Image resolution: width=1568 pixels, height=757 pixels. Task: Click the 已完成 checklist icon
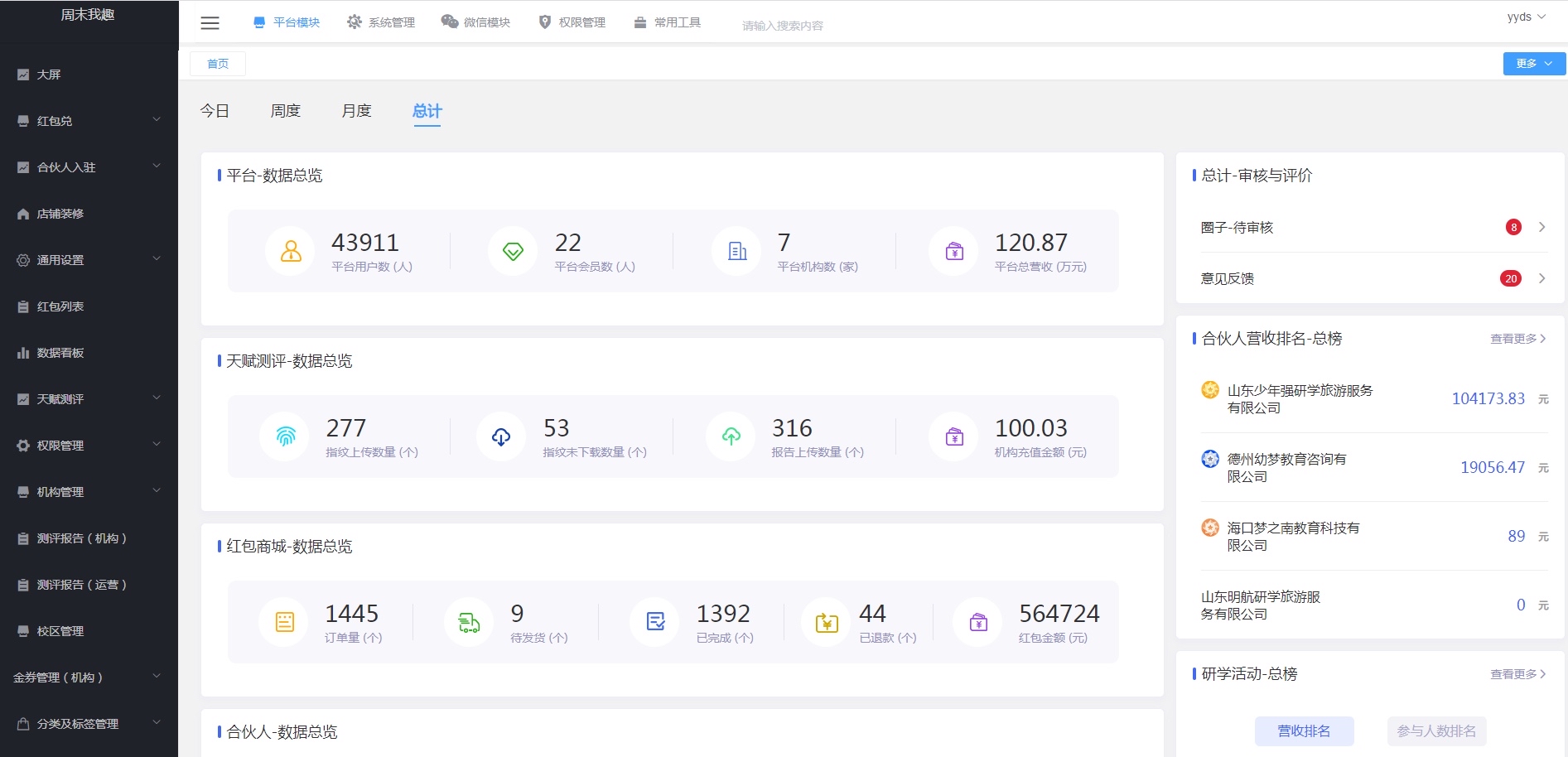[655, 622]
